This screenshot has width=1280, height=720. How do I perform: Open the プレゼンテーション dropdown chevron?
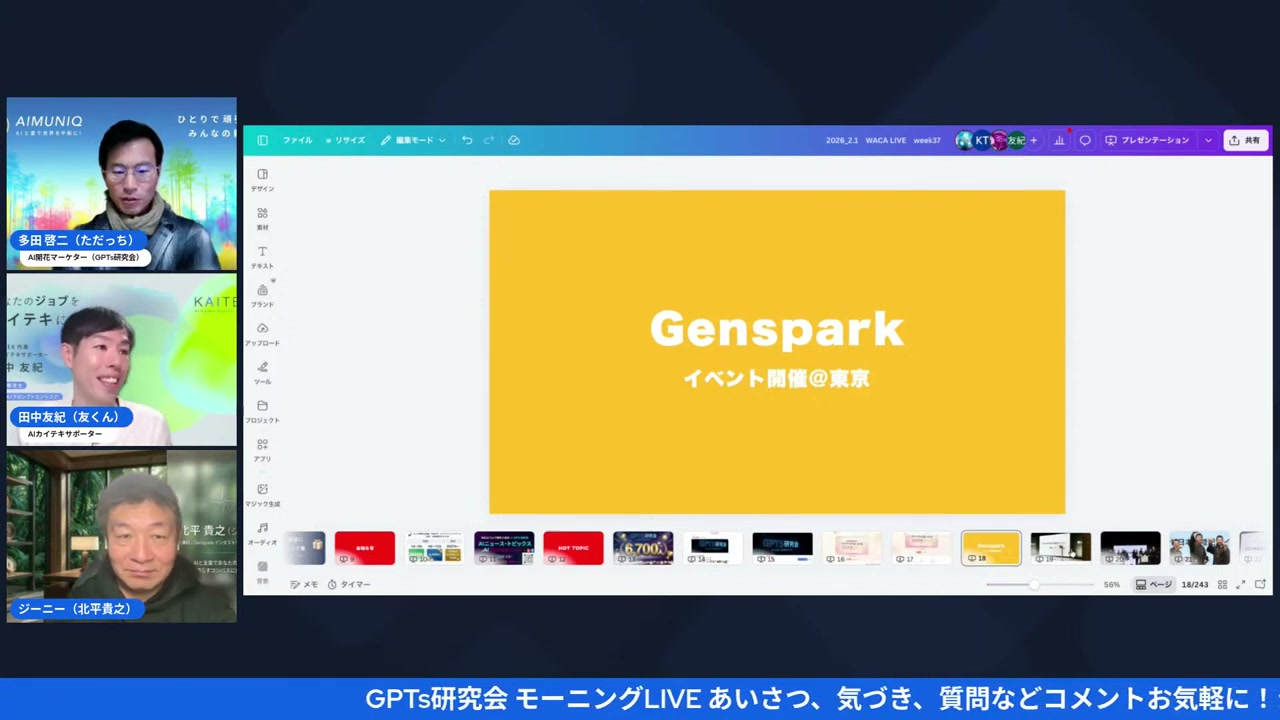point(1208,140)
